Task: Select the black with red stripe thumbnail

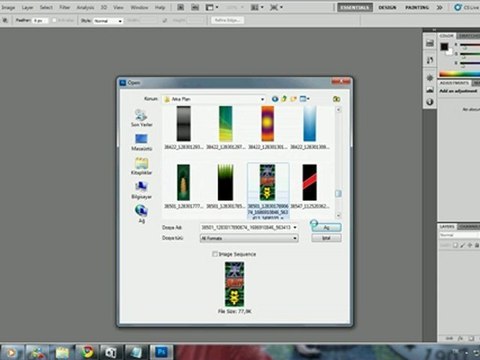Action: click(310, 182)
